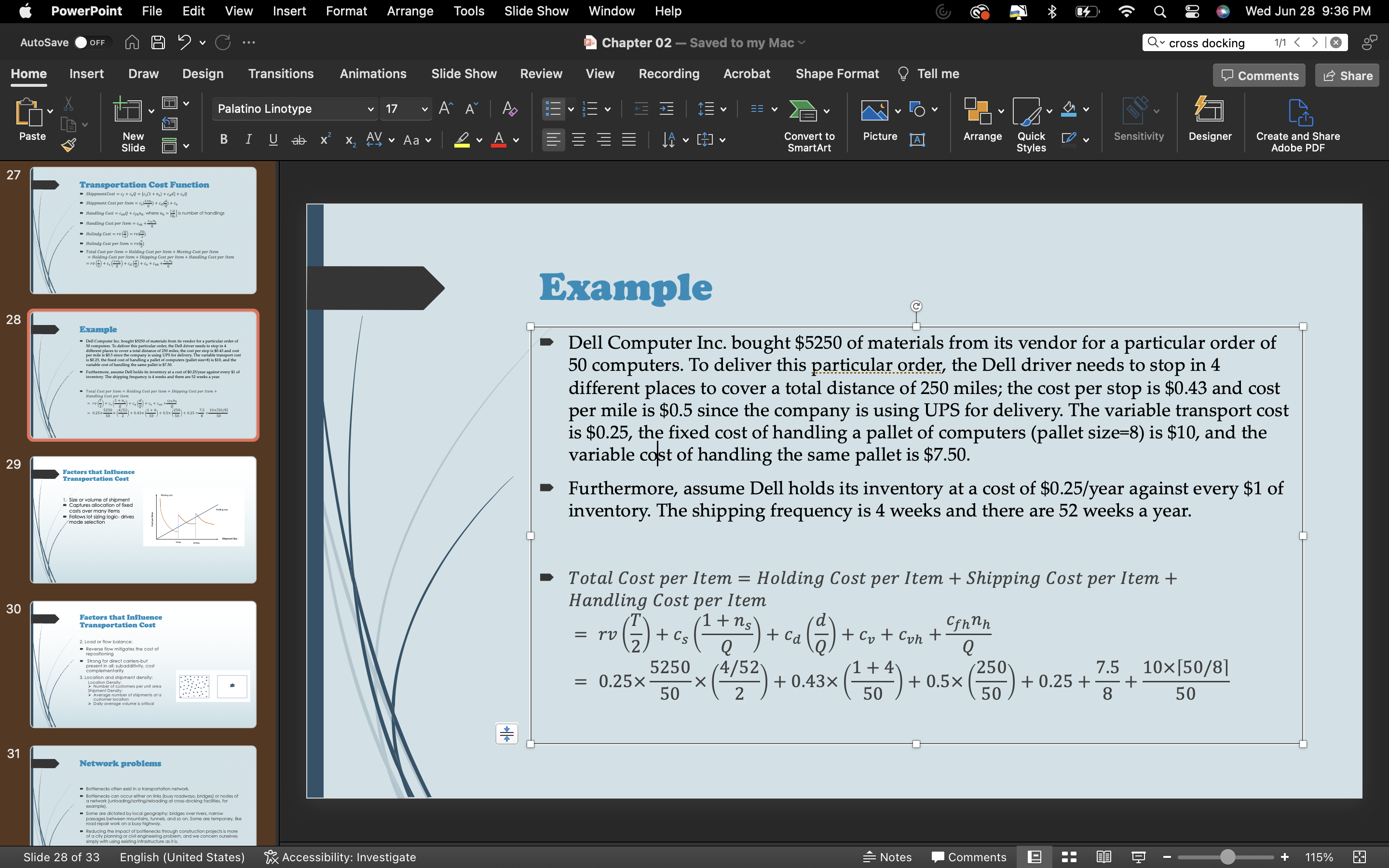
Task: Open the Shape Format ribbon tab
Action: (837, 74)
